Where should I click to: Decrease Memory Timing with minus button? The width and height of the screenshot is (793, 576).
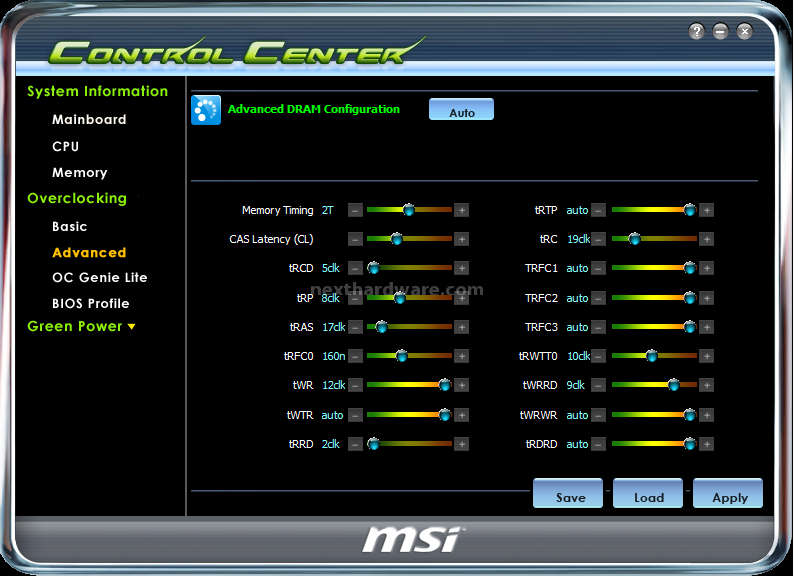coord(356,210)
